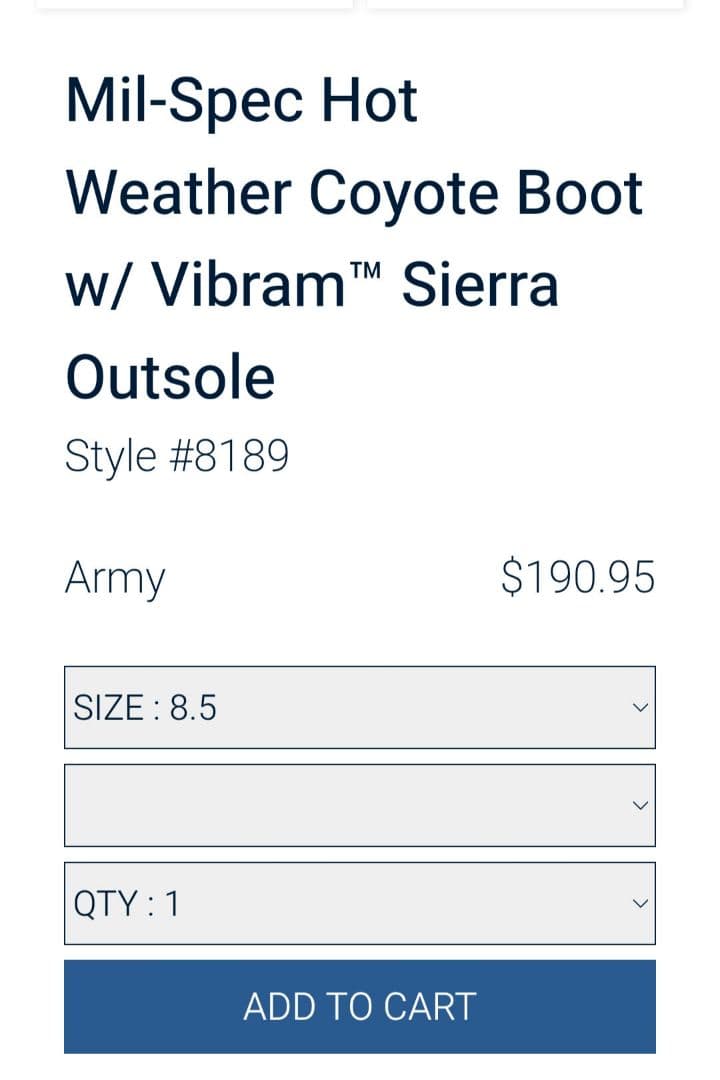The width and height of the screenshot is (720, 1080).
Task: Open the blank dropdown below SIZE
Action: tap(359, 805)
